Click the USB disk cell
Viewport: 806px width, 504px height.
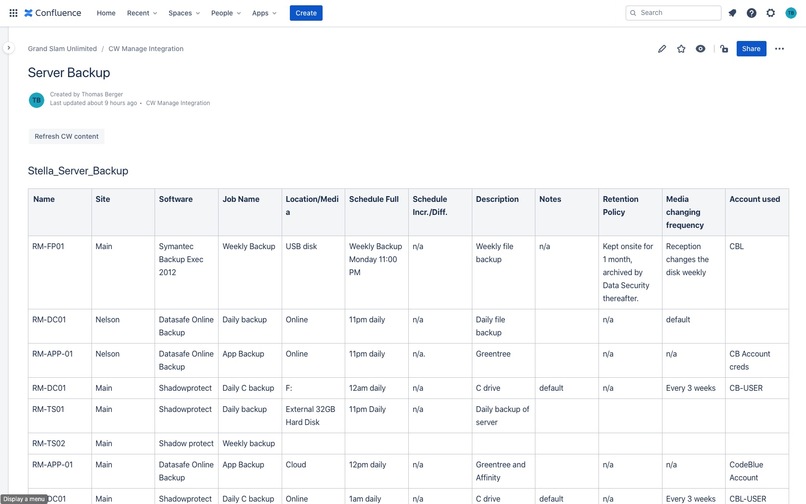tap(314, 273)
